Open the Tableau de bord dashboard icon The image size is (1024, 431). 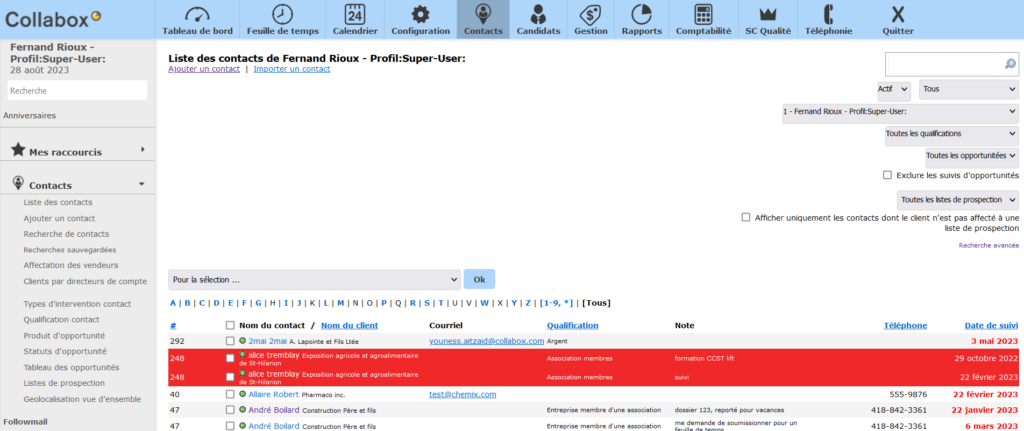click(197, 15)
